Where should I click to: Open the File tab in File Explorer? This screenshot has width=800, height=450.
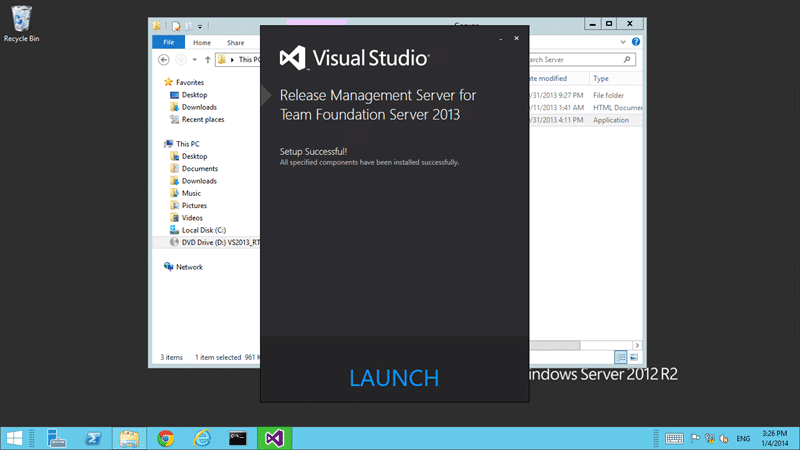[168, 42]
